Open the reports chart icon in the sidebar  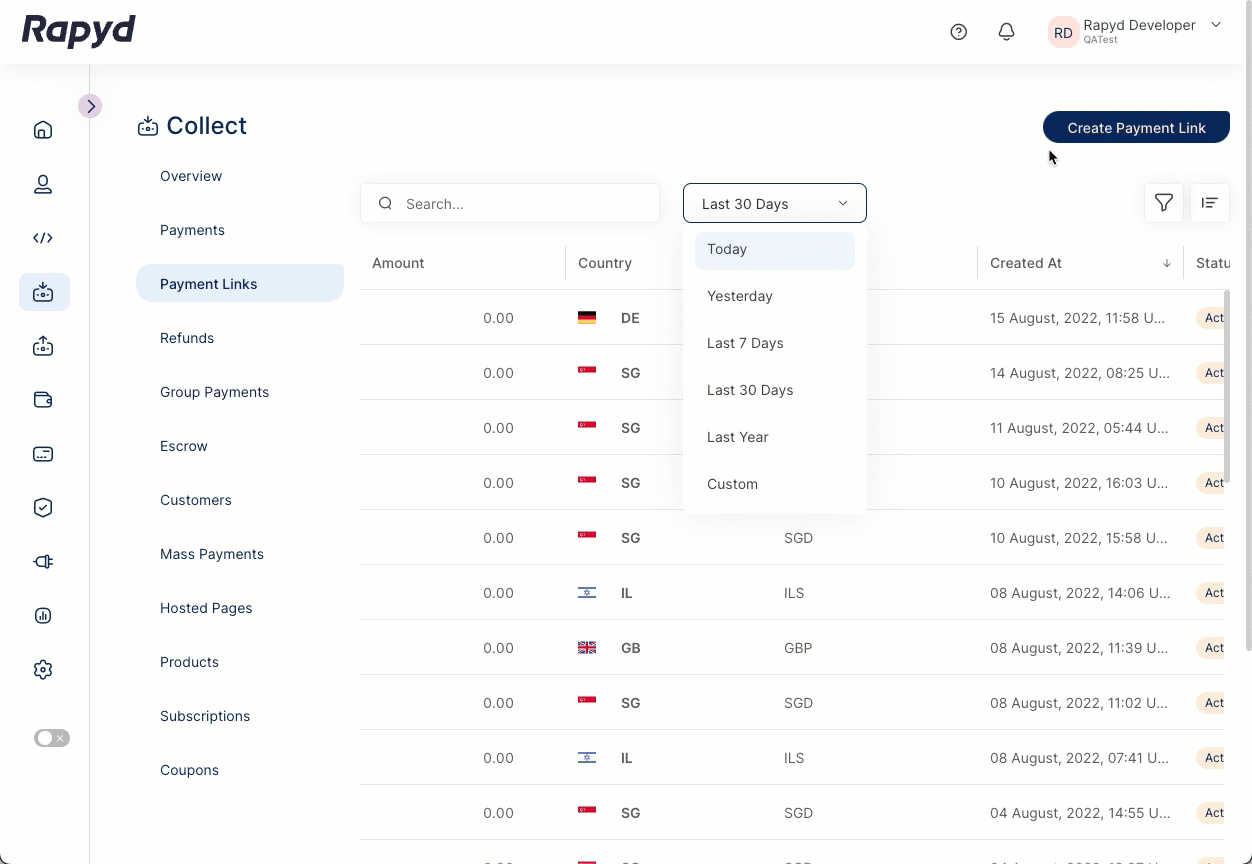43,616
